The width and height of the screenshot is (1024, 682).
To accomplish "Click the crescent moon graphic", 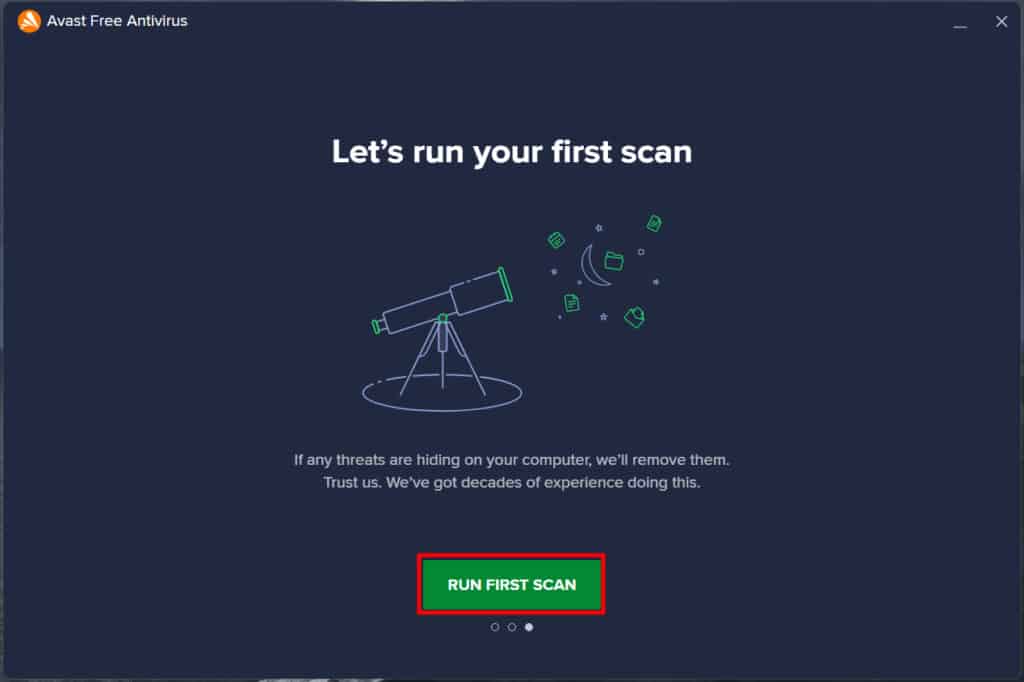I will click(594, 265).
